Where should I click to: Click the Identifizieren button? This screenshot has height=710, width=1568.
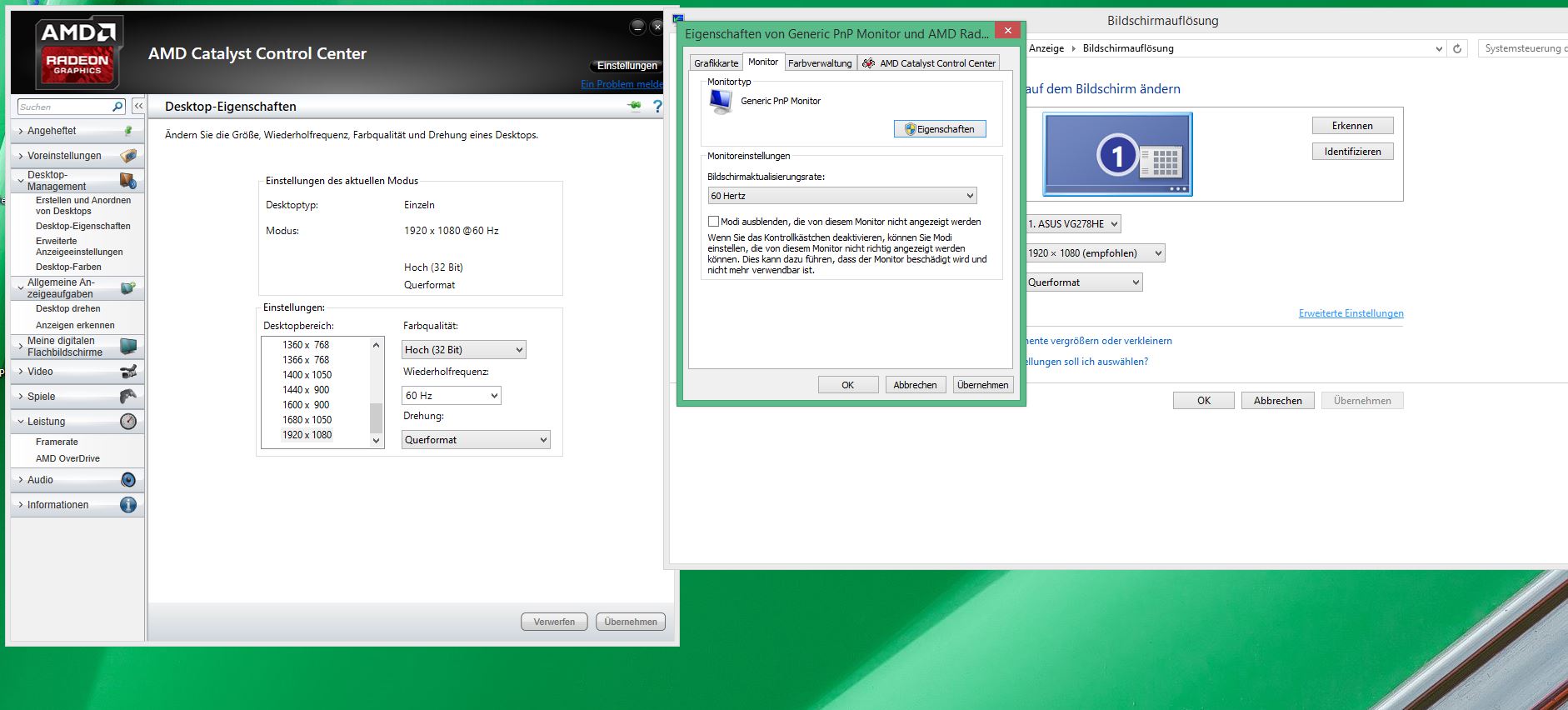click(x=1352, y=152)
